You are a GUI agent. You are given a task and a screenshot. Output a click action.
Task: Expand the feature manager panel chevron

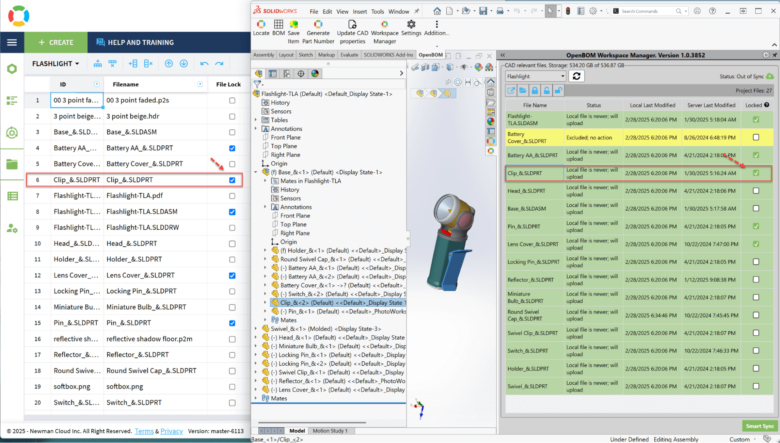coord(401,74)
